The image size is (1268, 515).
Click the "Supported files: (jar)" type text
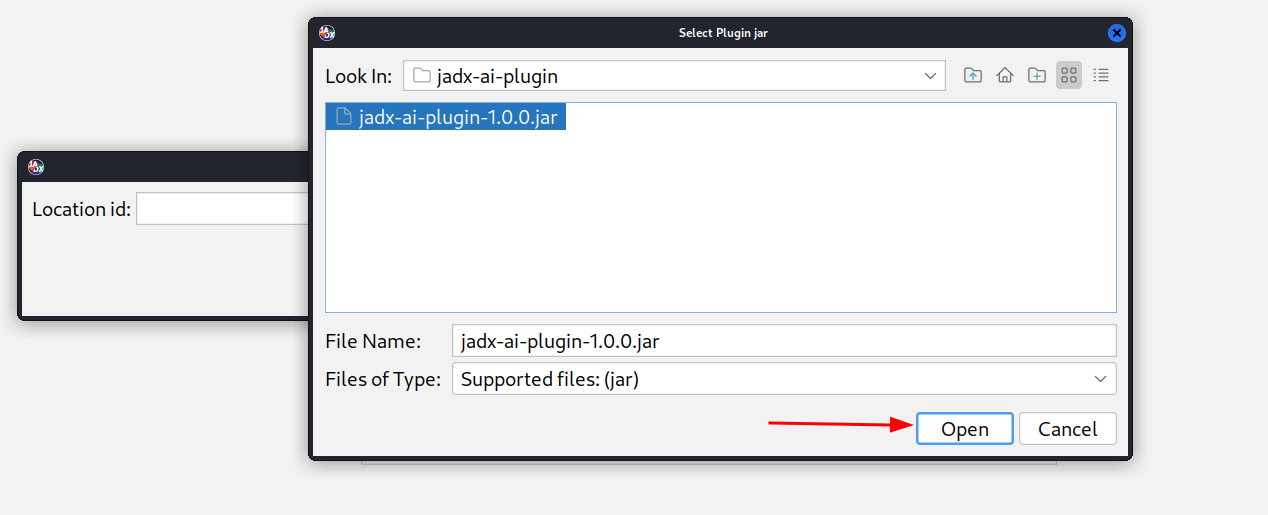[549, 379]
